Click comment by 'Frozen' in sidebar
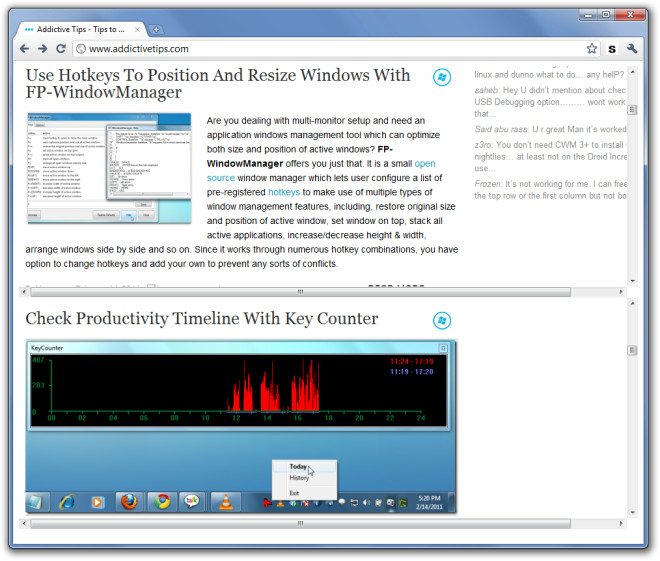Viewport: 660px width, 561px height. point(551,190)
